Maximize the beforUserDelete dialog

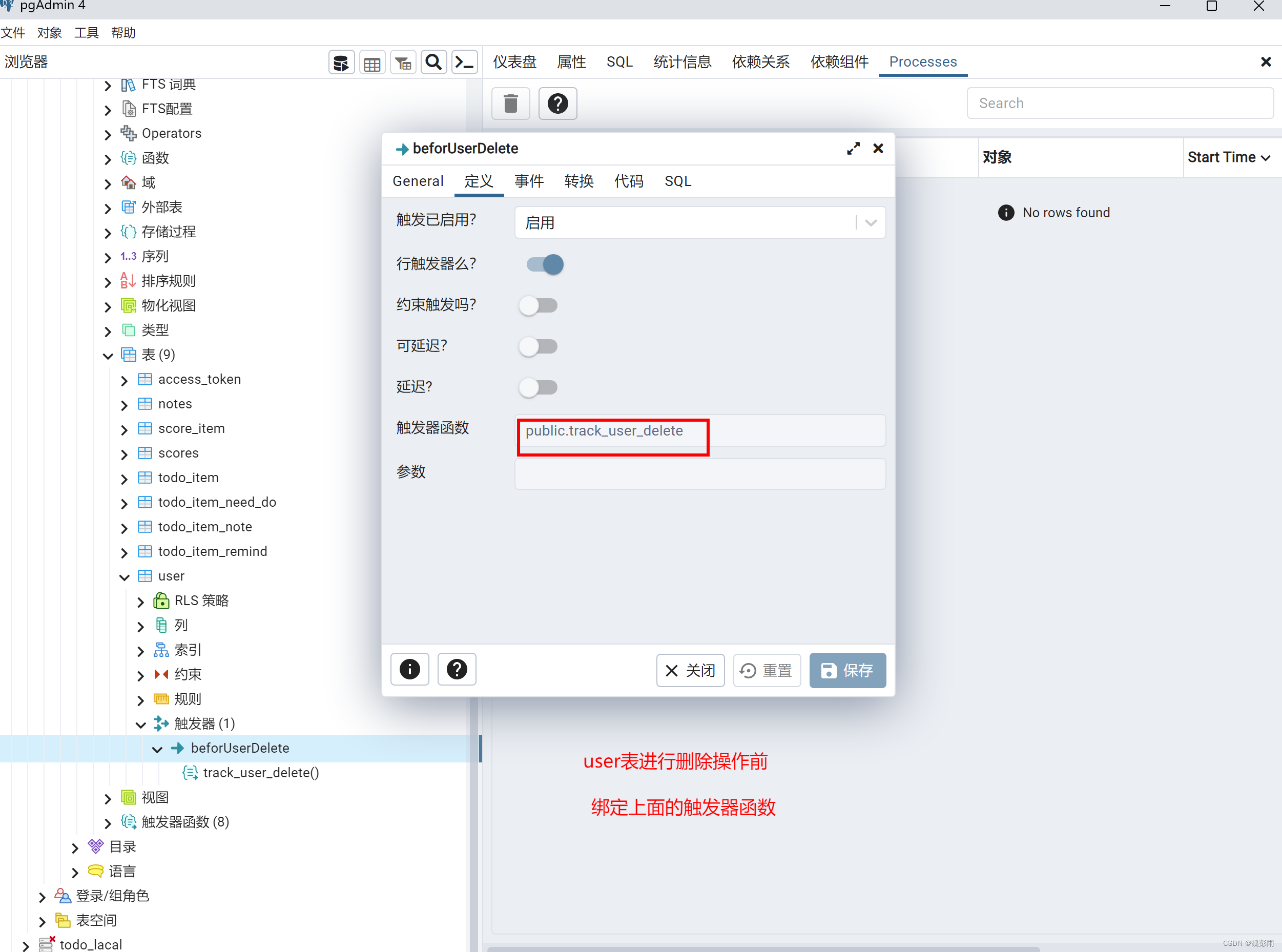pos(853,149)
